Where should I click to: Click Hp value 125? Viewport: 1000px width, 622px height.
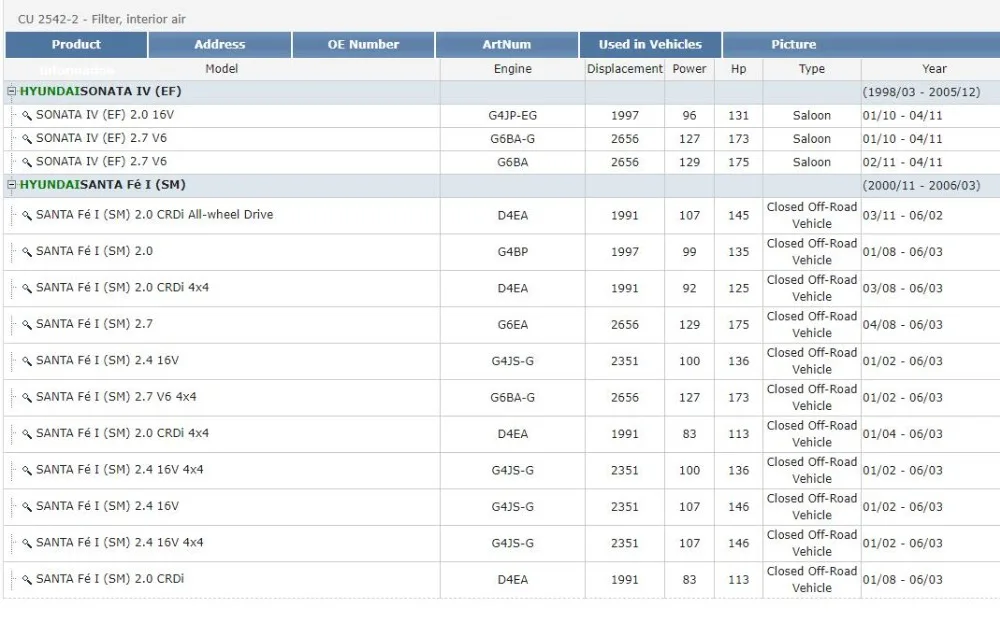(738, 288)
